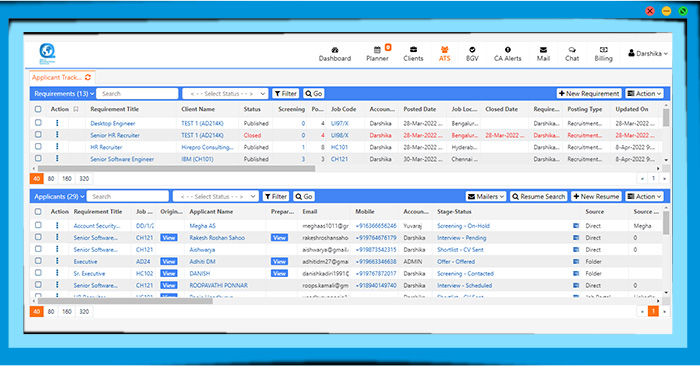Refresh the Applicant Track tab icon
The width and height of the screenshot is (700, 366).
[x=88, y=77]
